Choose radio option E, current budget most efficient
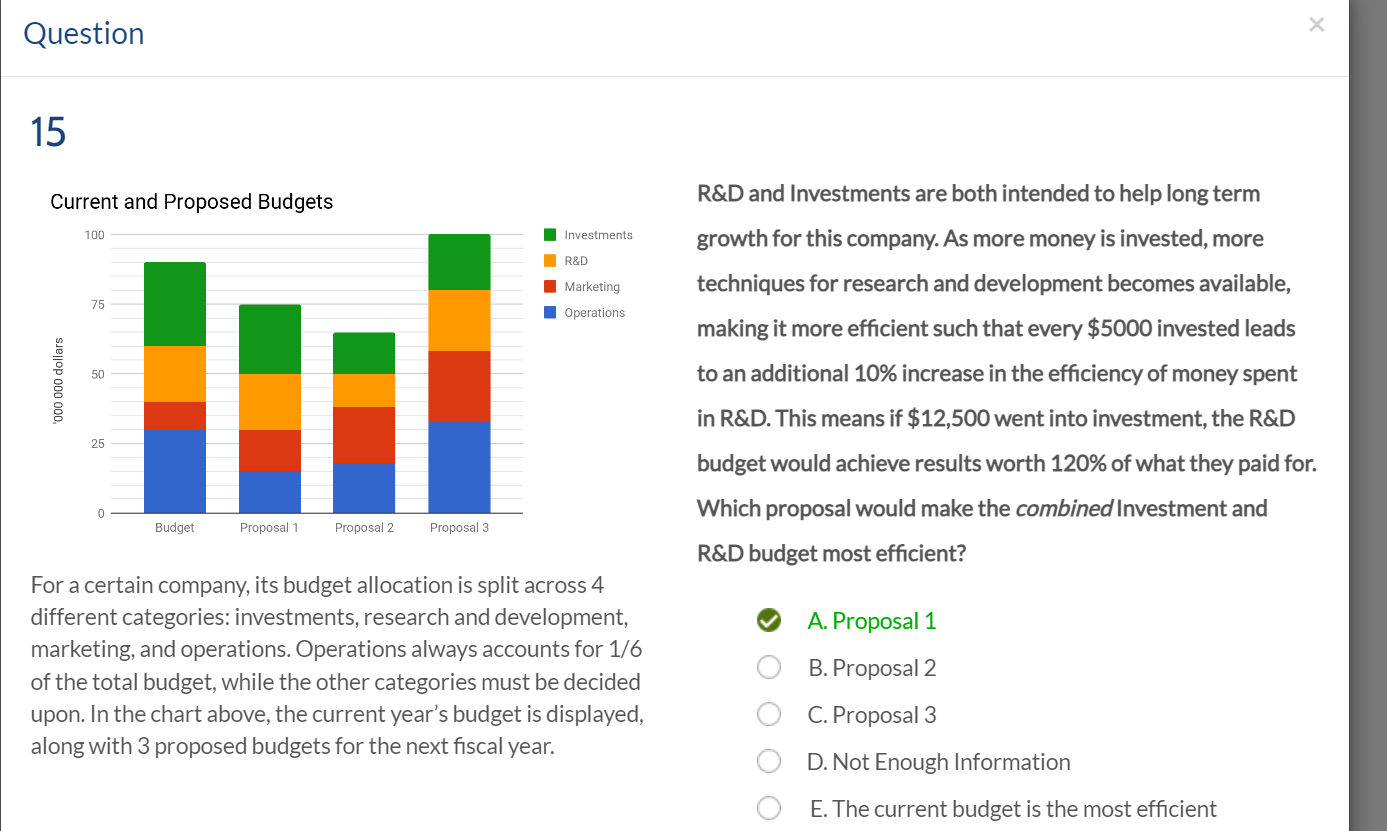The image size is (1387, 831). point(768,808)
